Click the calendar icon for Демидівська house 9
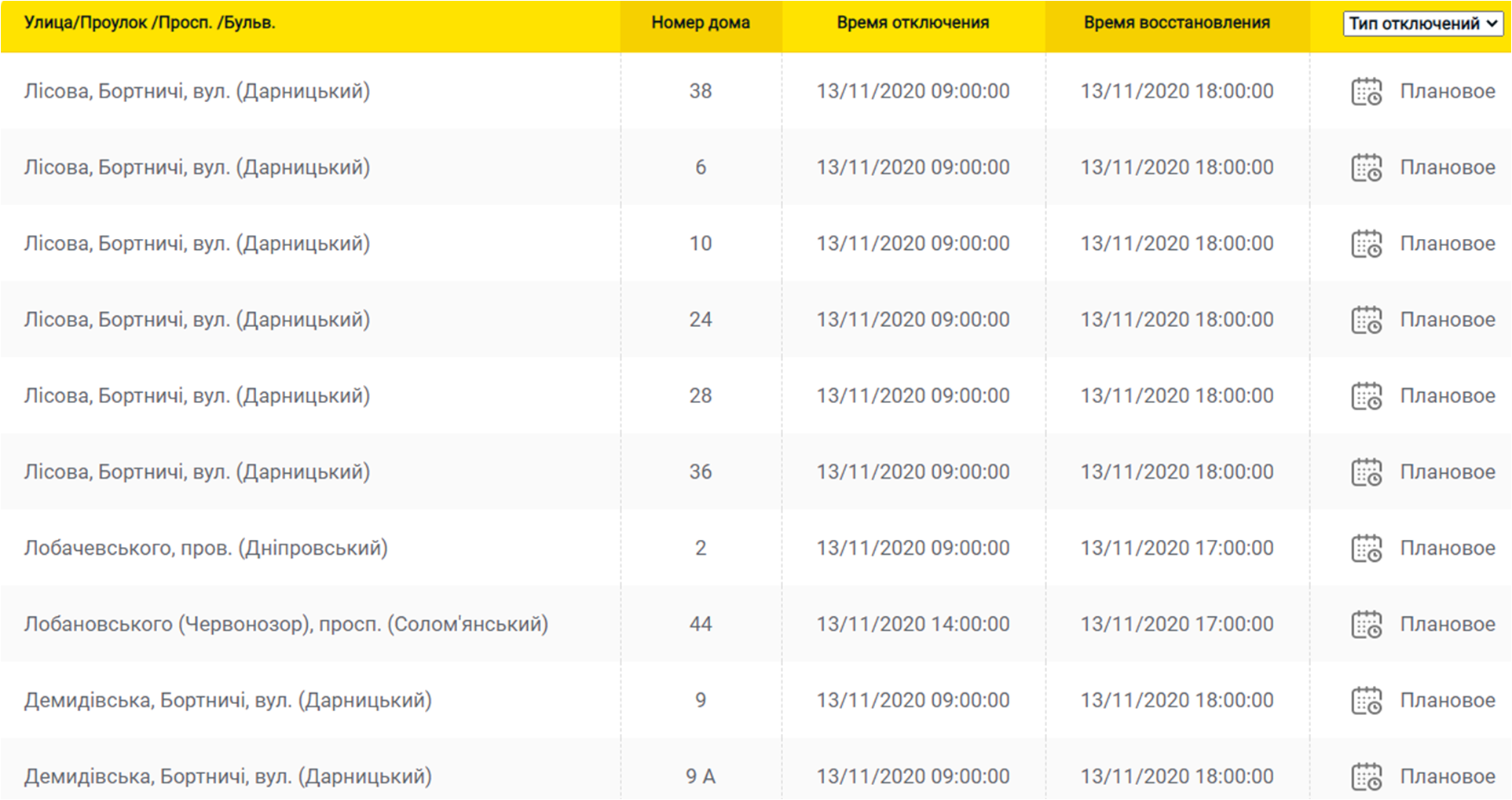Viewport: 1512px width, 800px height. pyautogui.click(x=1366, y=702)
